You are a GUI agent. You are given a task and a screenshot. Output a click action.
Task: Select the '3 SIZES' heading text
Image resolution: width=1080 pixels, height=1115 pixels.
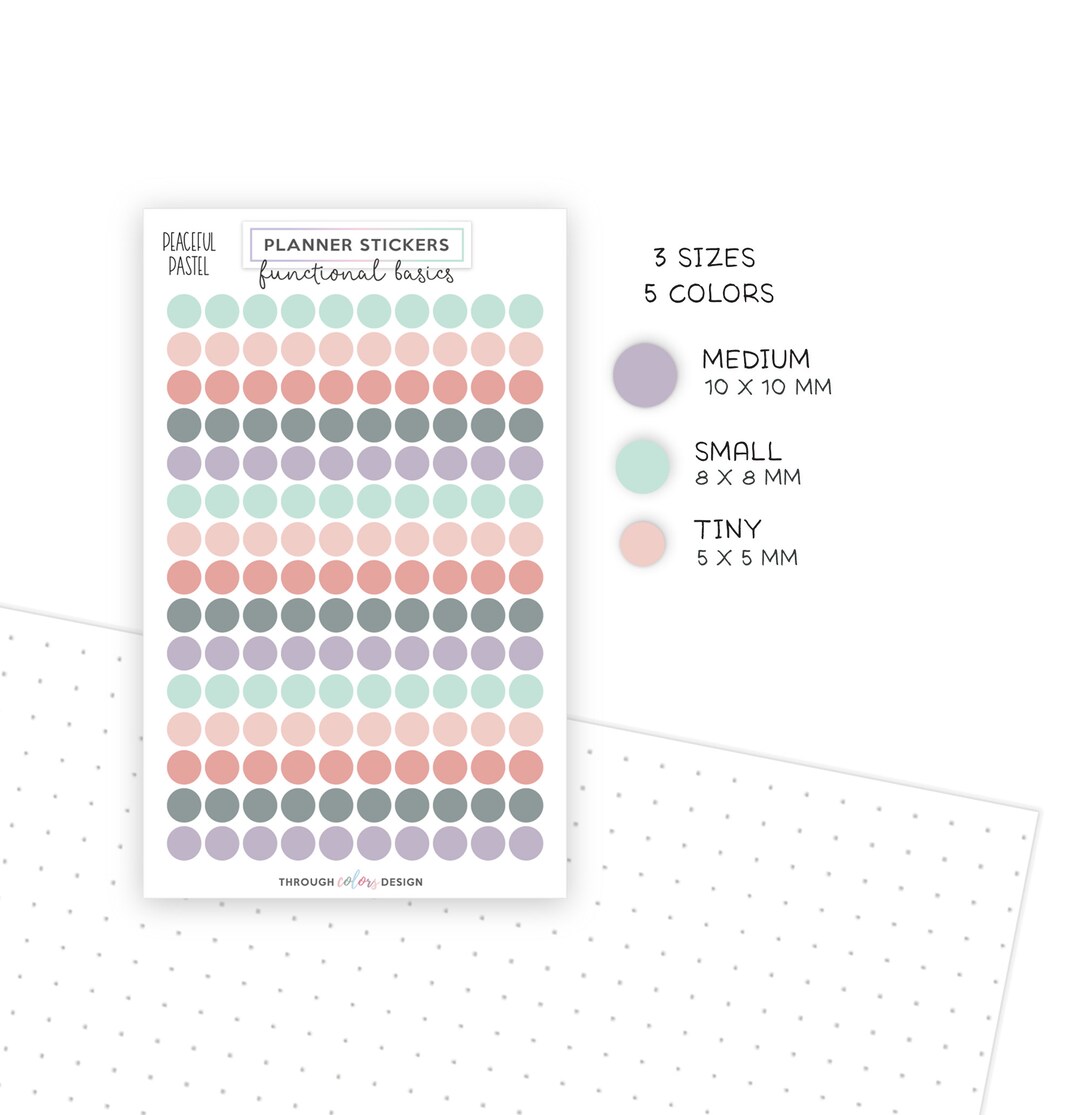(705, 257)
